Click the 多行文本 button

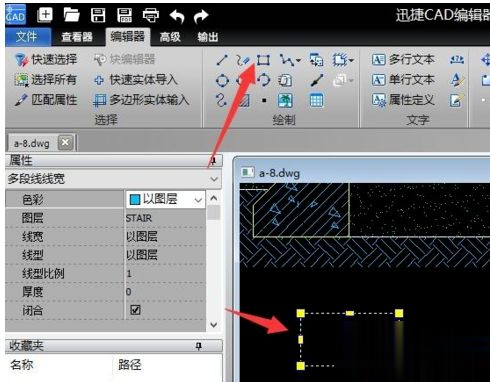point(403,60)
